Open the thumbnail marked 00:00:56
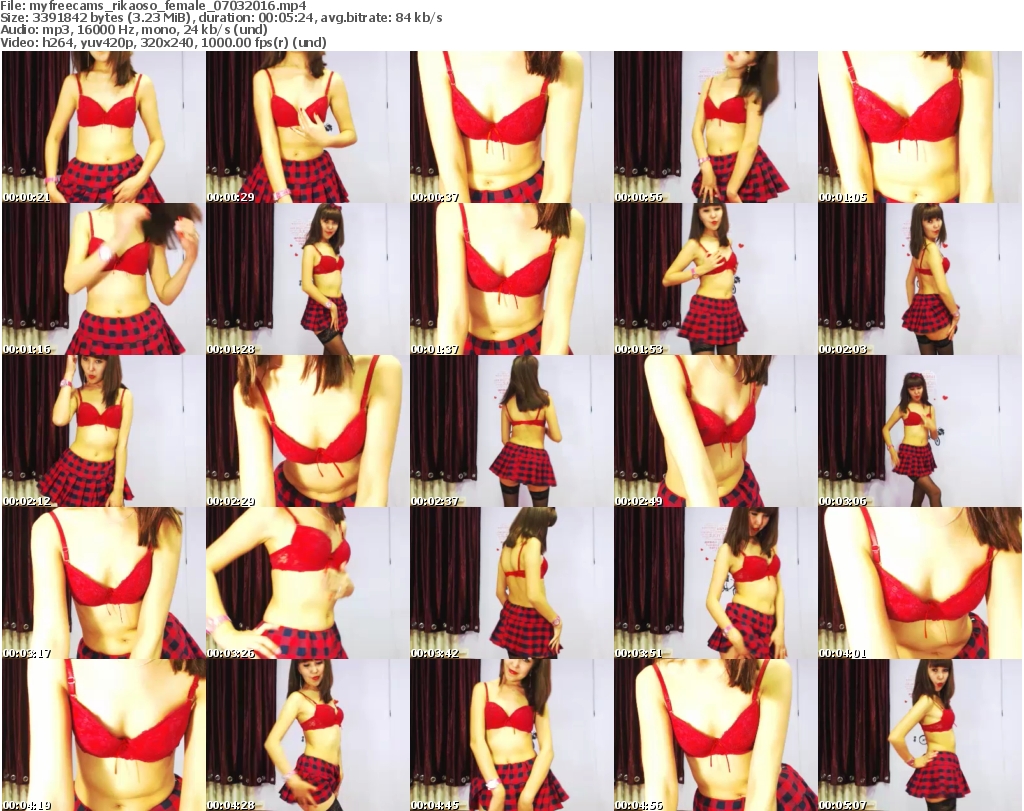 click(714, 127)
